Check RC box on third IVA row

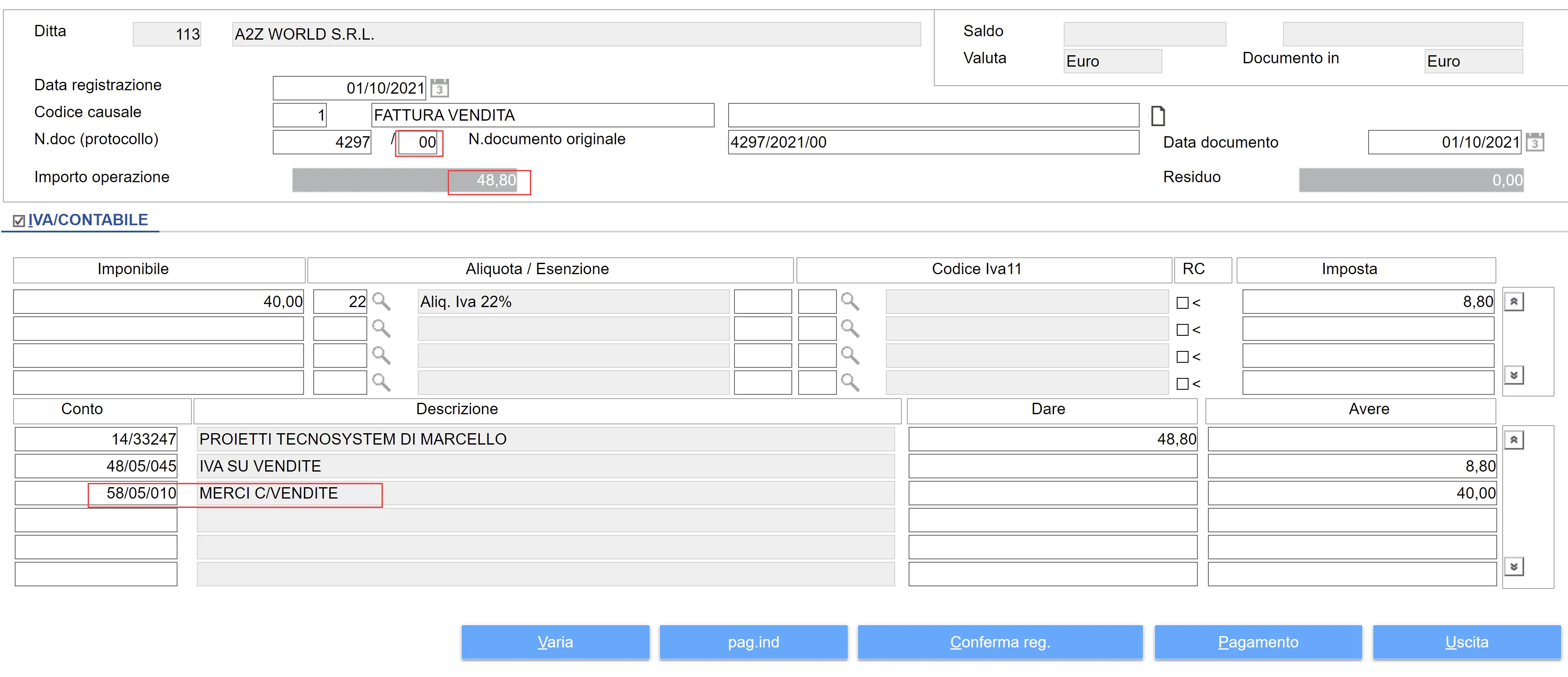(1182, 357)
